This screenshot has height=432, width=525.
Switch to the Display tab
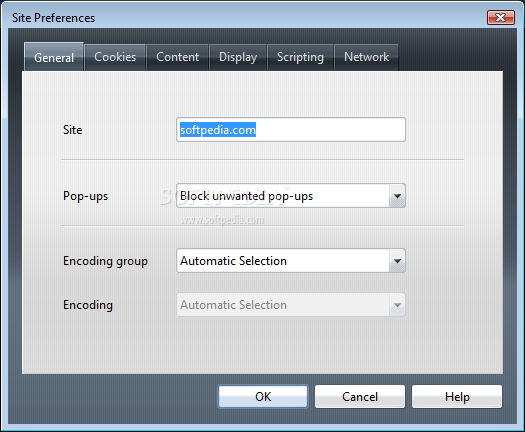point(238,57)
